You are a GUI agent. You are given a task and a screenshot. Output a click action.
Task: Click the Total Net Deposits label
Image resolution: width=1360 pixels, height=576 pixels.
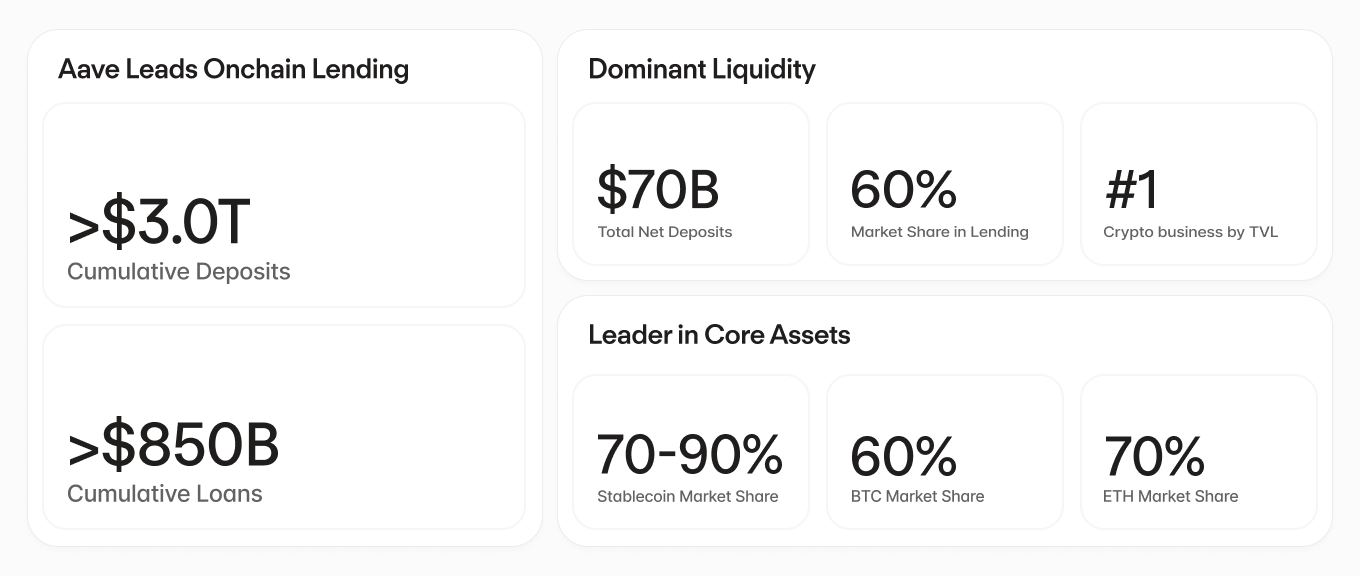click(664, 232)
